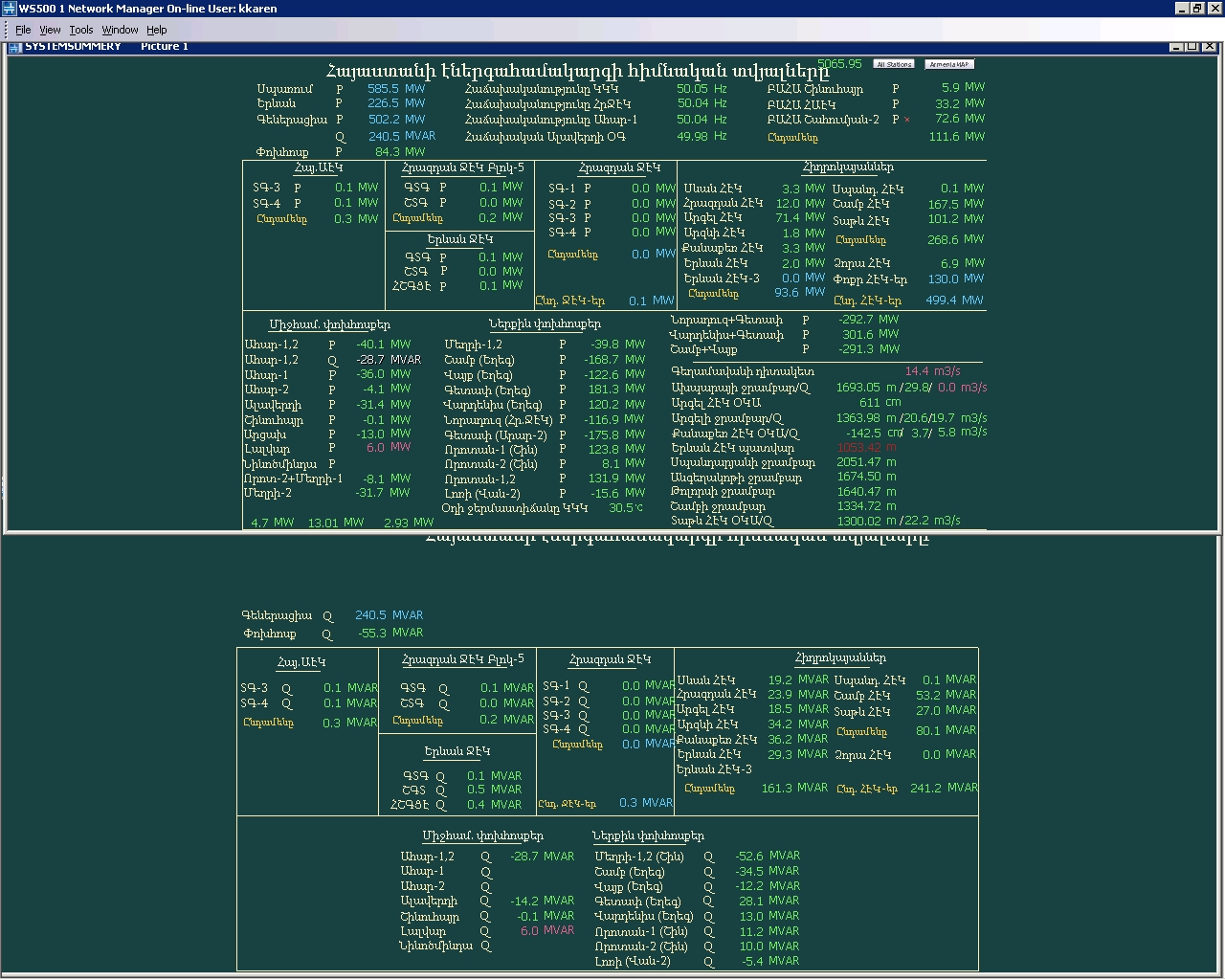Screen dimensions: 1225x980
Task: Click the red X marker beside 72.6 MW
Action: coord(907,120)
